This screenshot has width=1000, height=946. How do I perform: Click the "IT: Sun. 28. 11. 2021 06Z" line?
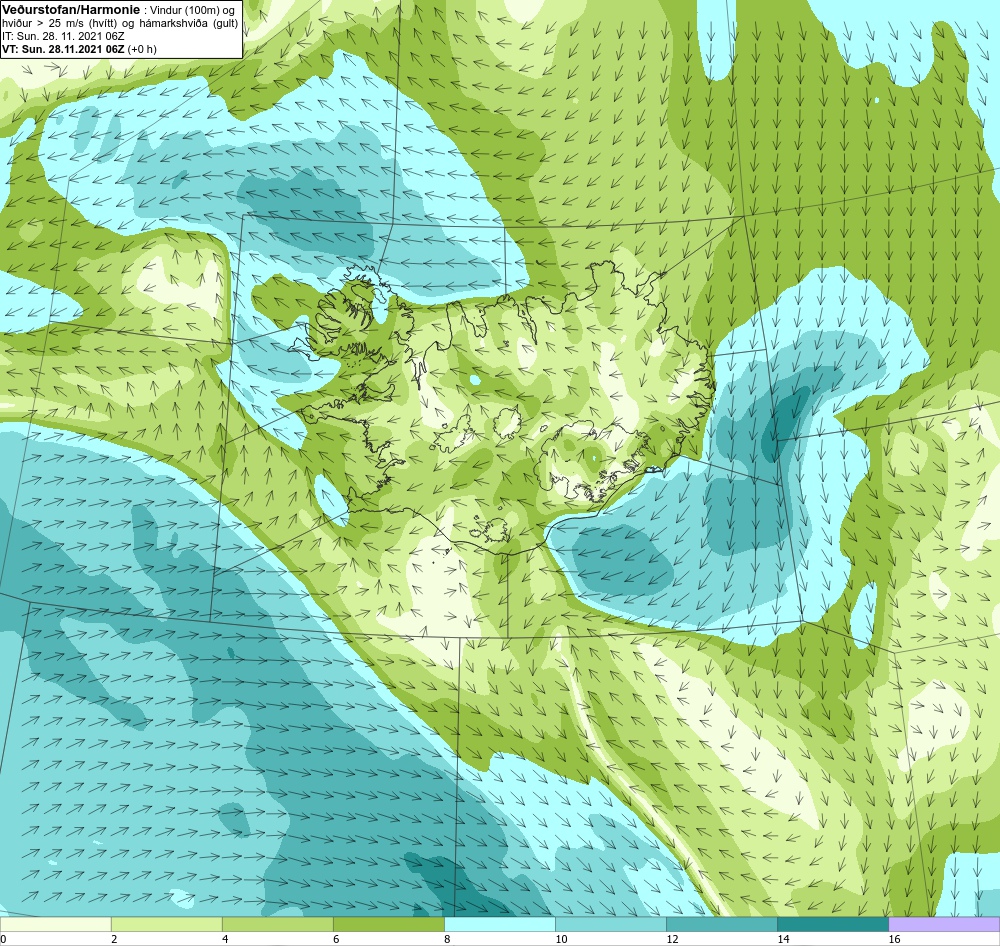[x=63, y=36]
